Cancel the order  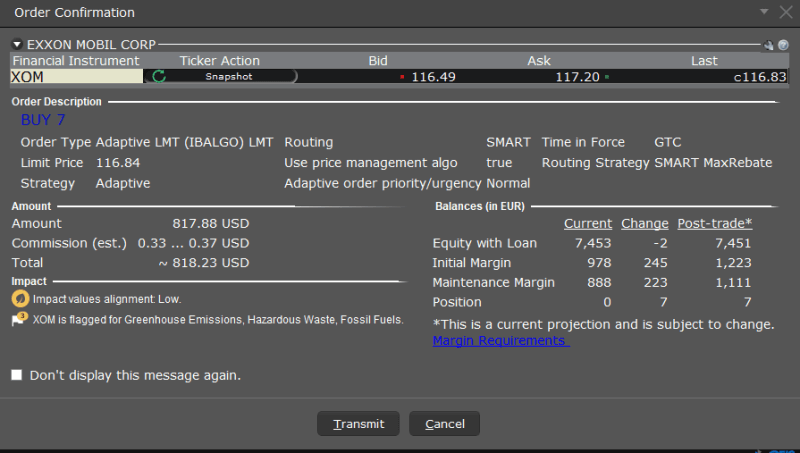click(x=444, y=423)
